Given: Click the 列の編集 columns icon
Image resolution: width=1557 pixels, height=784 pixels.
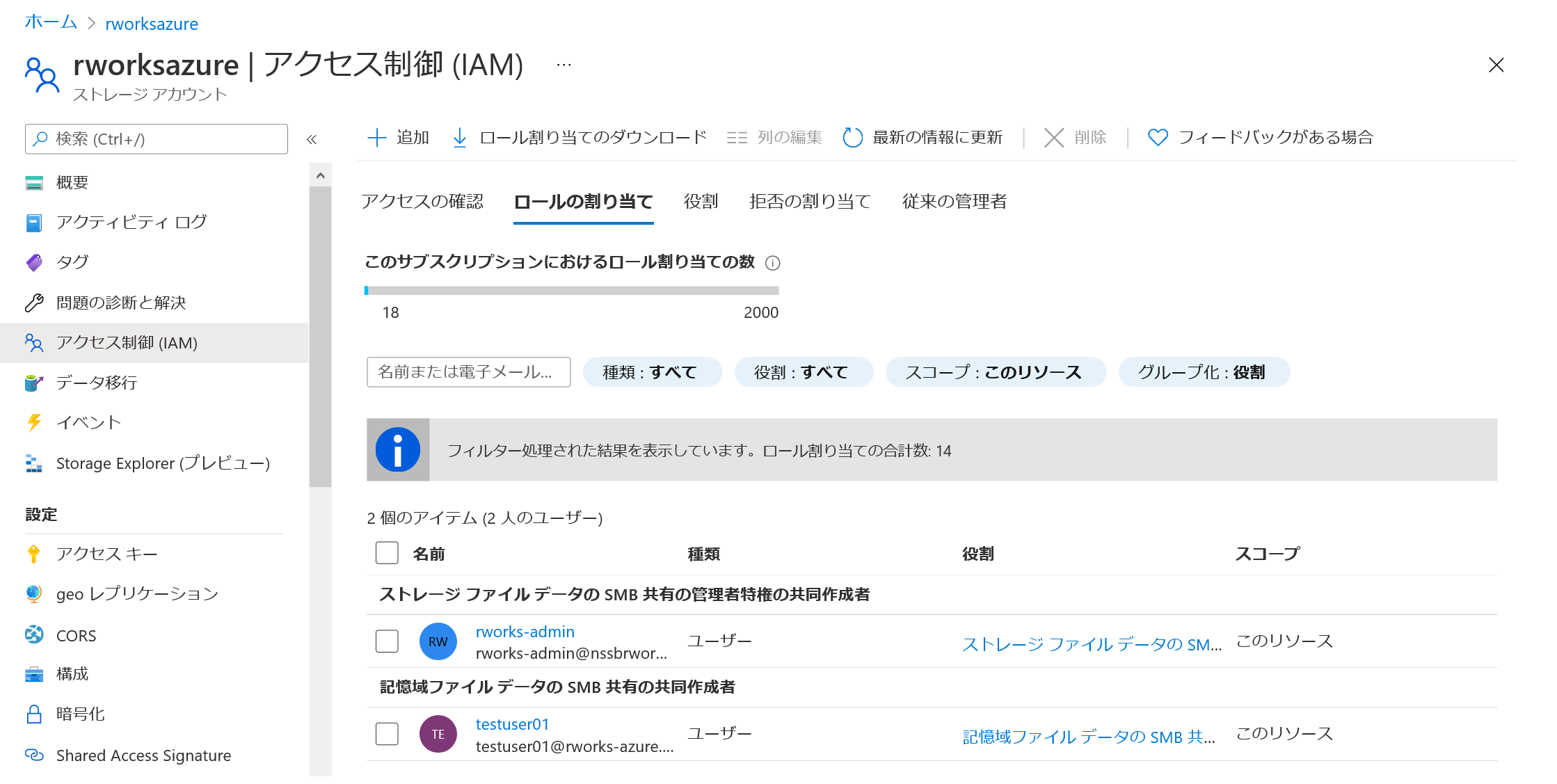Looking at the screenshot, I should tap(737, 138).
